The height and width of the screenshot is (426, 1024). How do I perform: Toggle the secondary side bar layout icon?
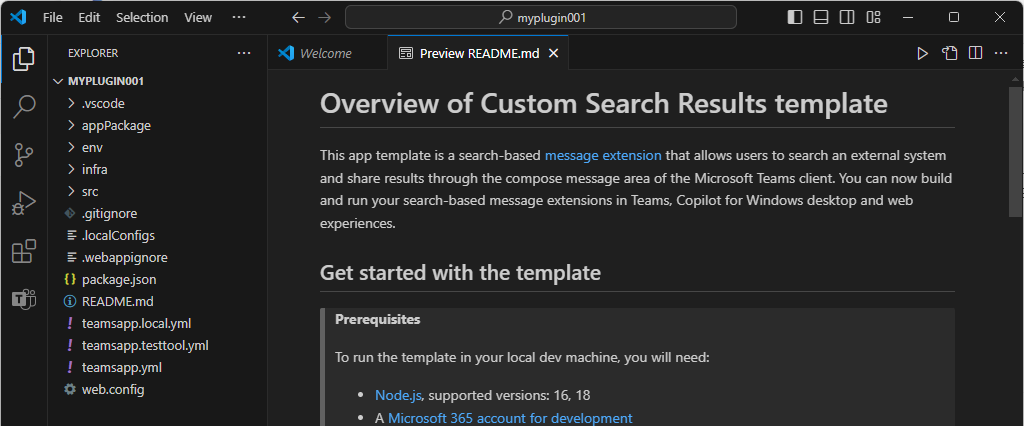[847, 18]
